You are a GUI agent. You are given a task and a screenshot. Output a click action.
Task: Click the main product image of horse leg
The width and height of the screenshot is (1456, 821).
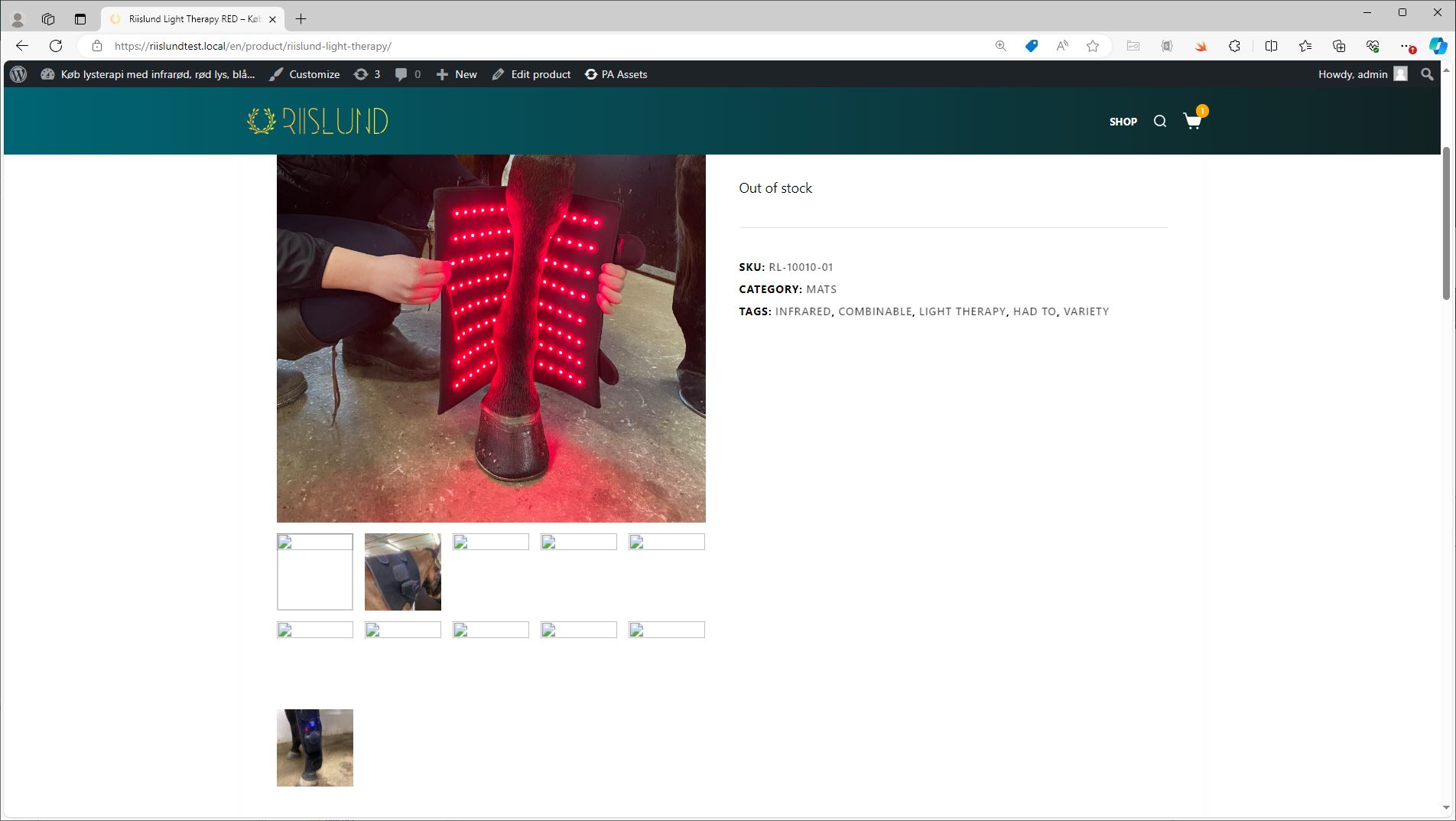click(x=491, y=338)
